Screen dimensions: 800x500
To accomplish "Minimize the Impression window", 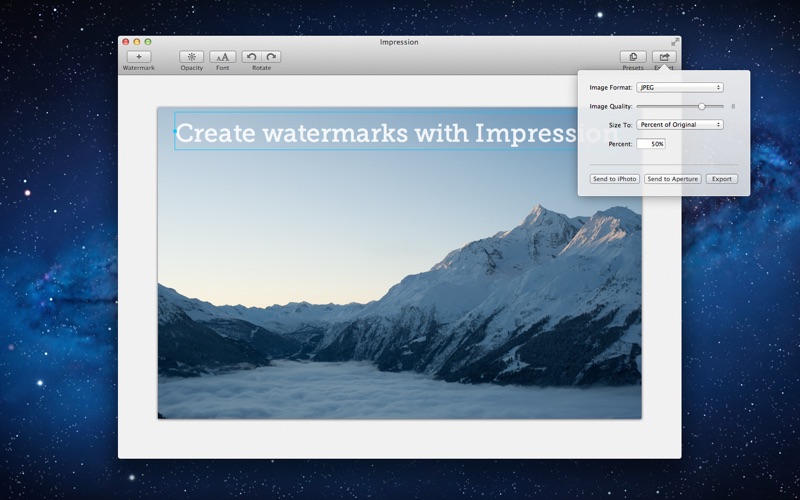I will click(137, 42).
